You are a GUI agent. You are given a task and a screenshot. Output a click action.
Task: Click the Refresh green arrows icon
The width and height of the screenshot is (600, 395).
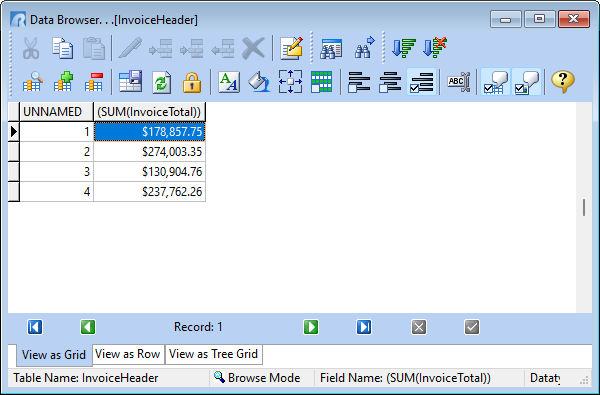(161, 82)
